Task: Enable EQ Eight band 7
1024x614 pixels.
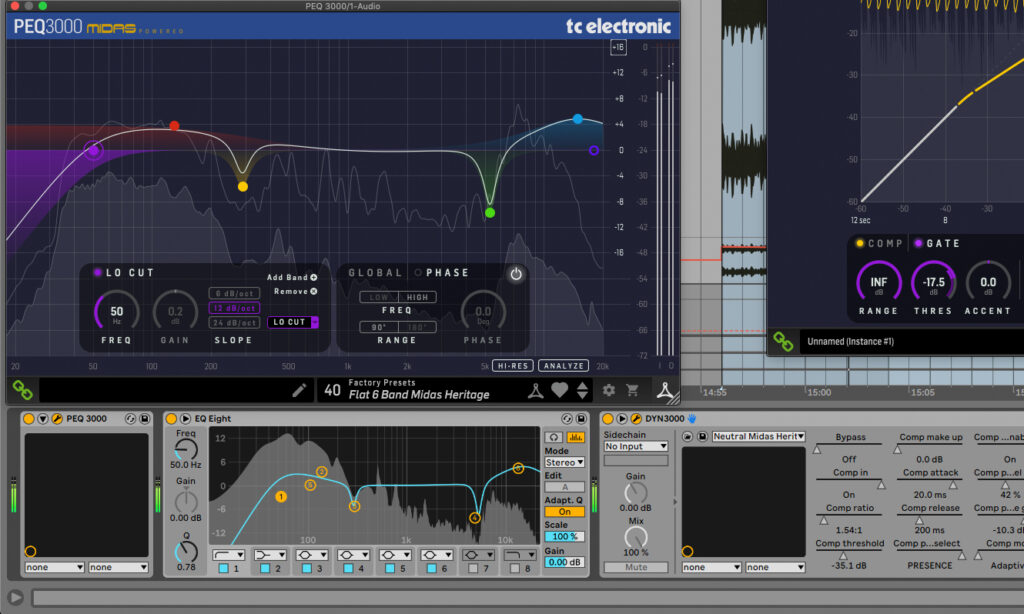Action: [474, 569]
